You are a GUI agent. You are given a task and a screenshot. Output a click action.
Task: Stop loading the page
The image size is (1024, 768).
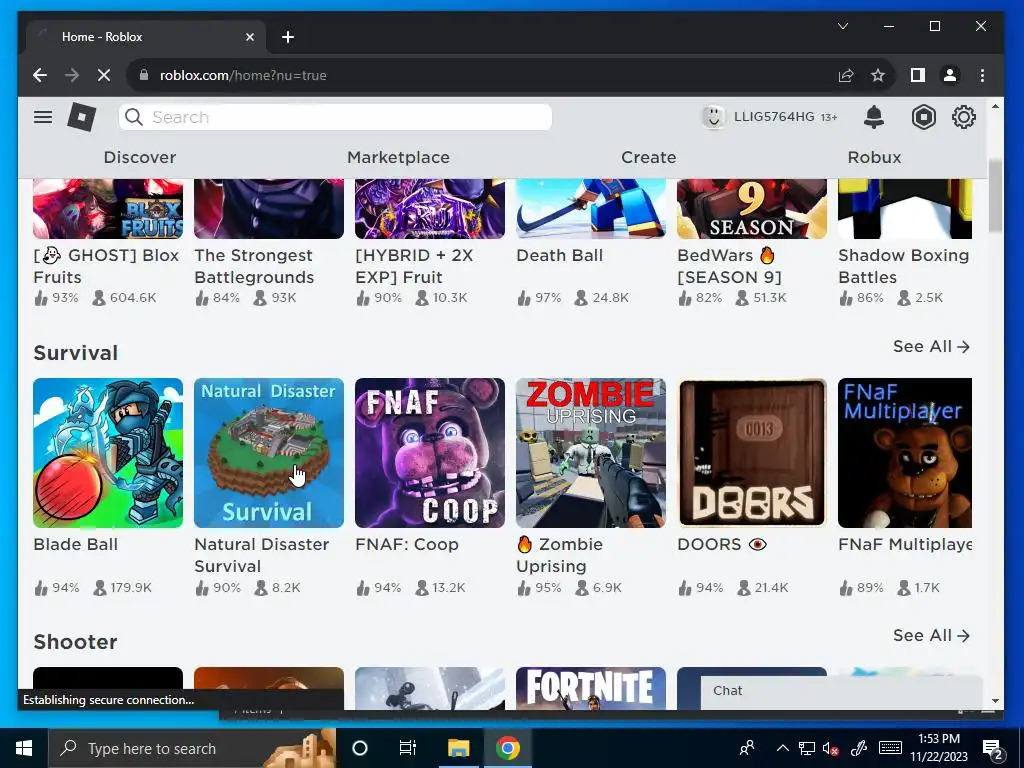(x=104, y=75)
